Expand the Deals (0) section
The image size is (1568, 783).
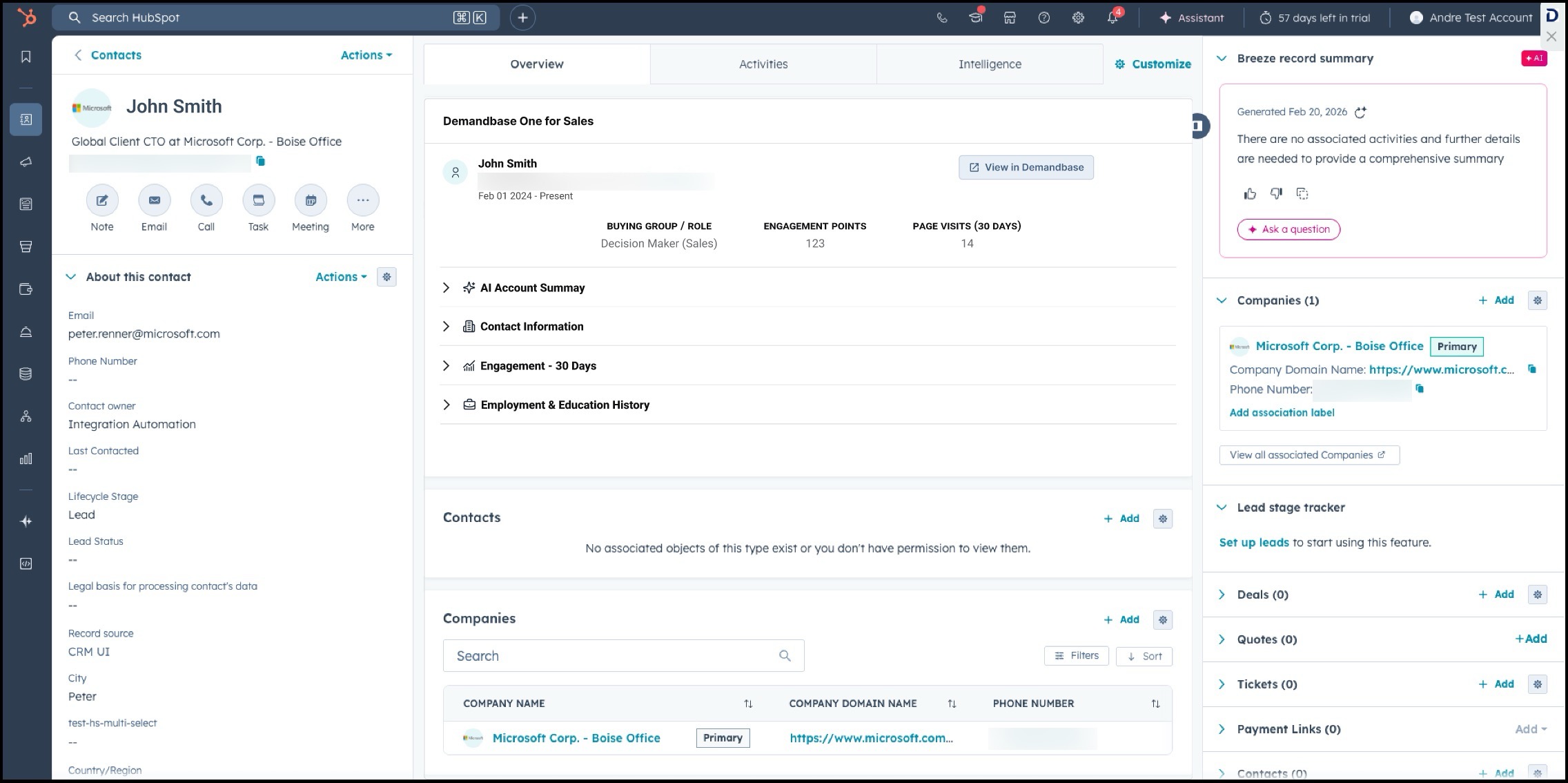pos(1222,594)
